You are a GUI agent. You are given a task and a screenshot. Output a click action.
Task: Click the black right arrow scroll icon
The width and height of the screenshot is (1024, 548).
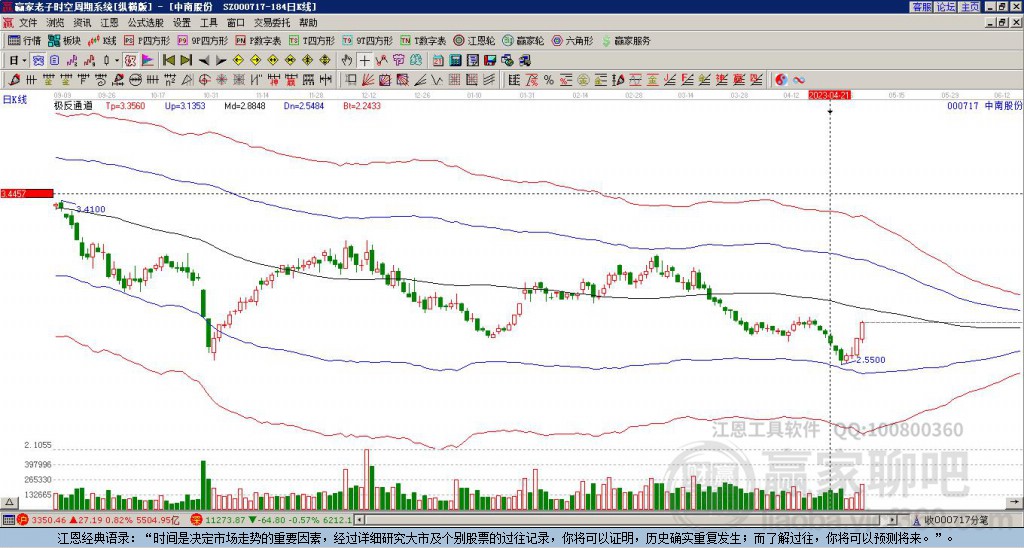[x=221, y=61]
